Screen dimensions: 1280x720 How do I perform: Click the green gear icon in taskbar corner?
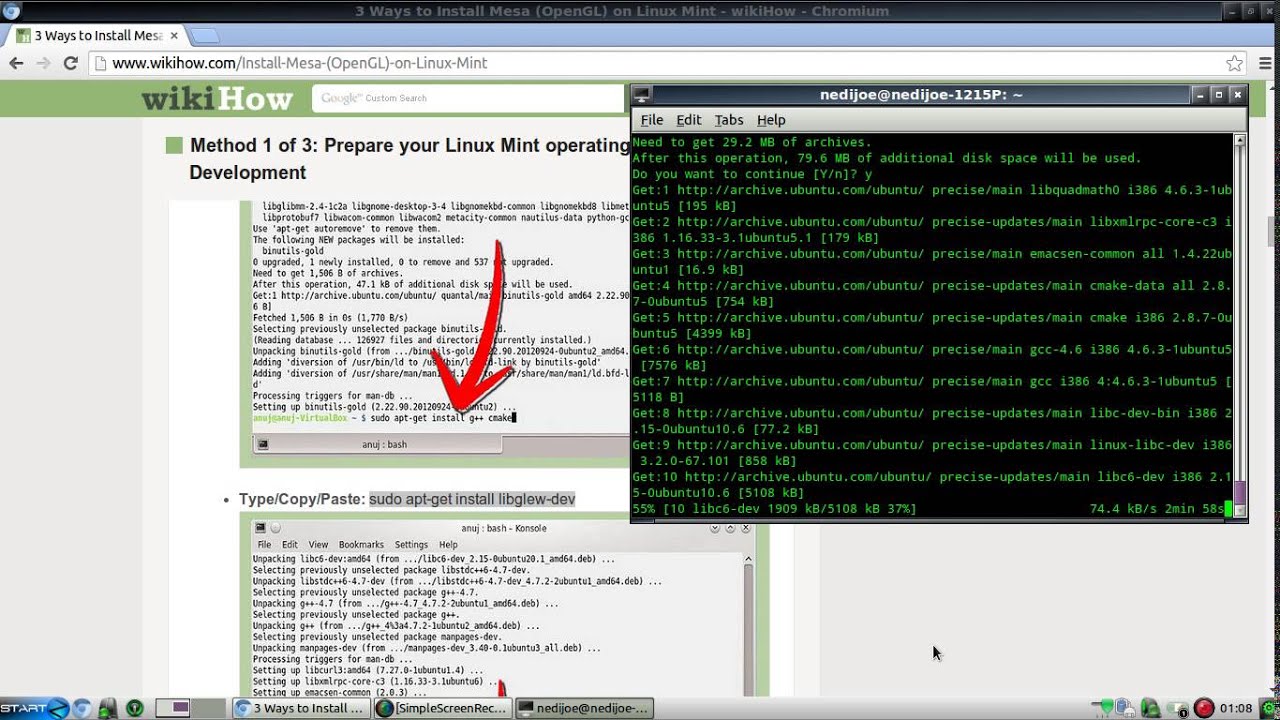pyautogui.click(x=1269, y=708)
